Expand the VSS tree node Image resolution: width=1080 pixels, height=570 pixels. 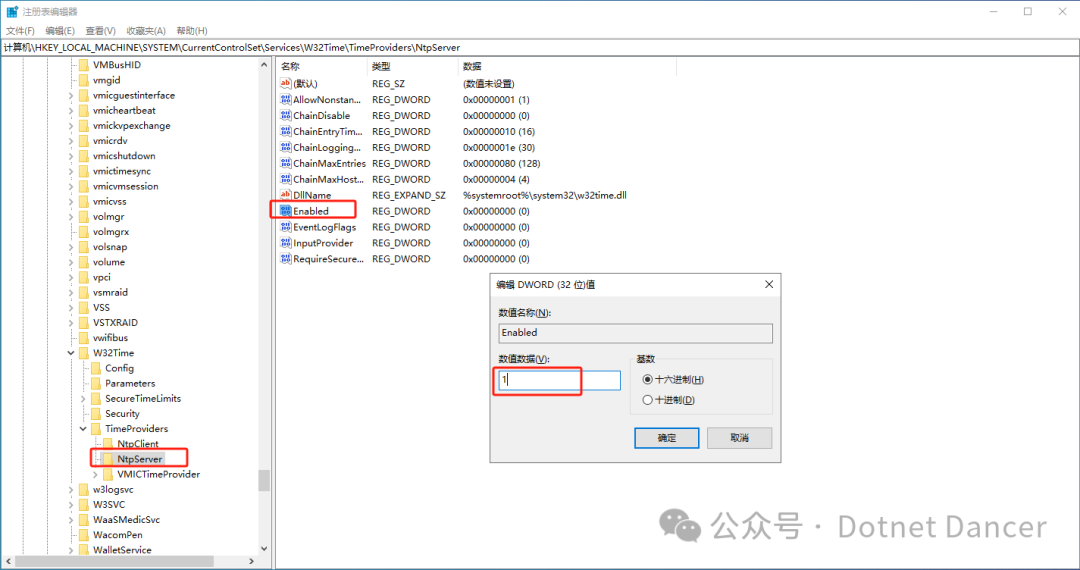click(x=71, y=307)
